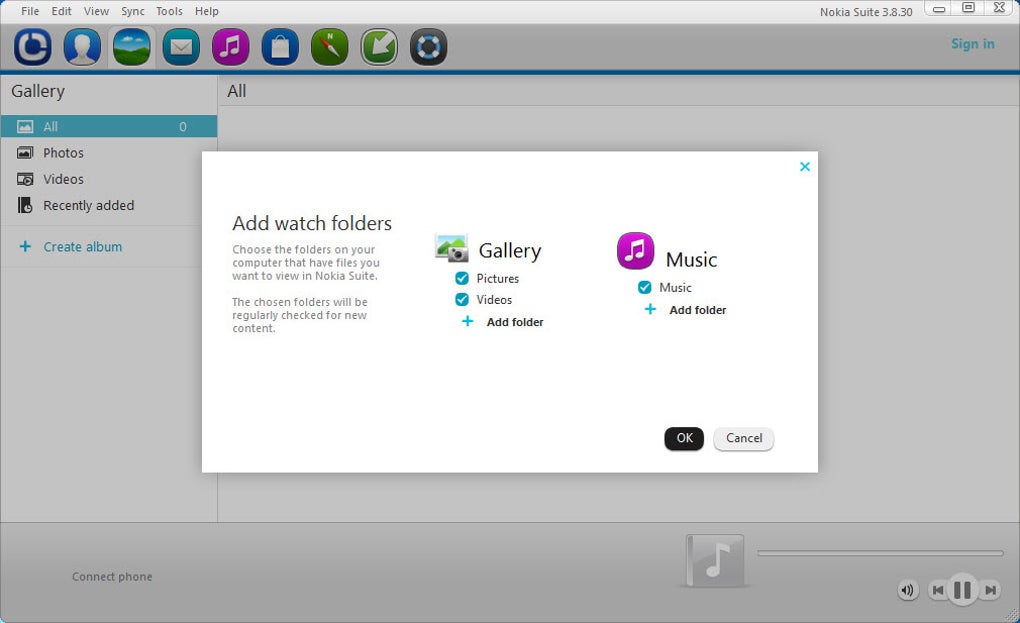This screenshot has width=1020, height=623.
Task: Open the Support lifebuoy toolbar icon
Action: tap(428, 47)
